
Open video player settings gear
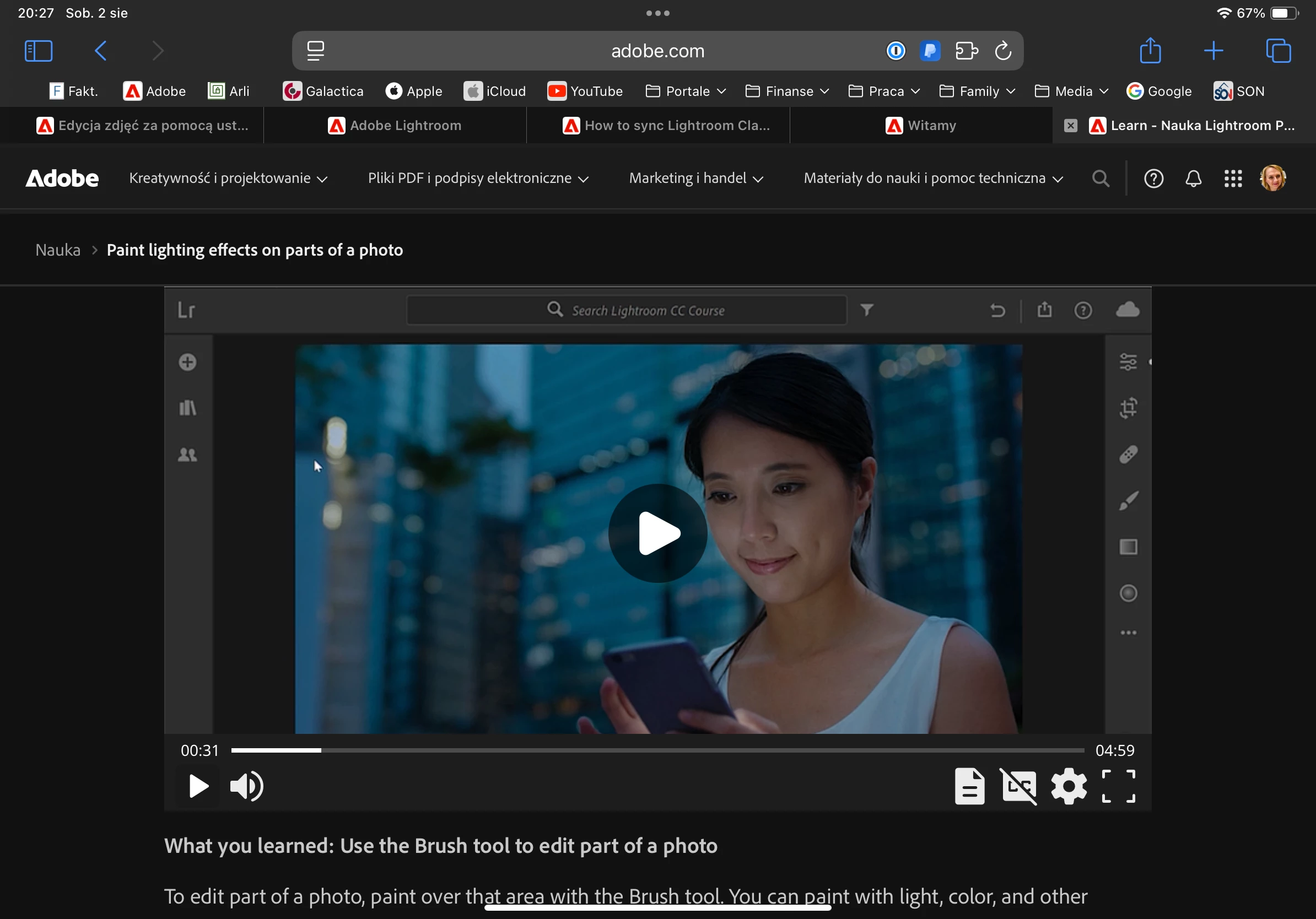1069,786
